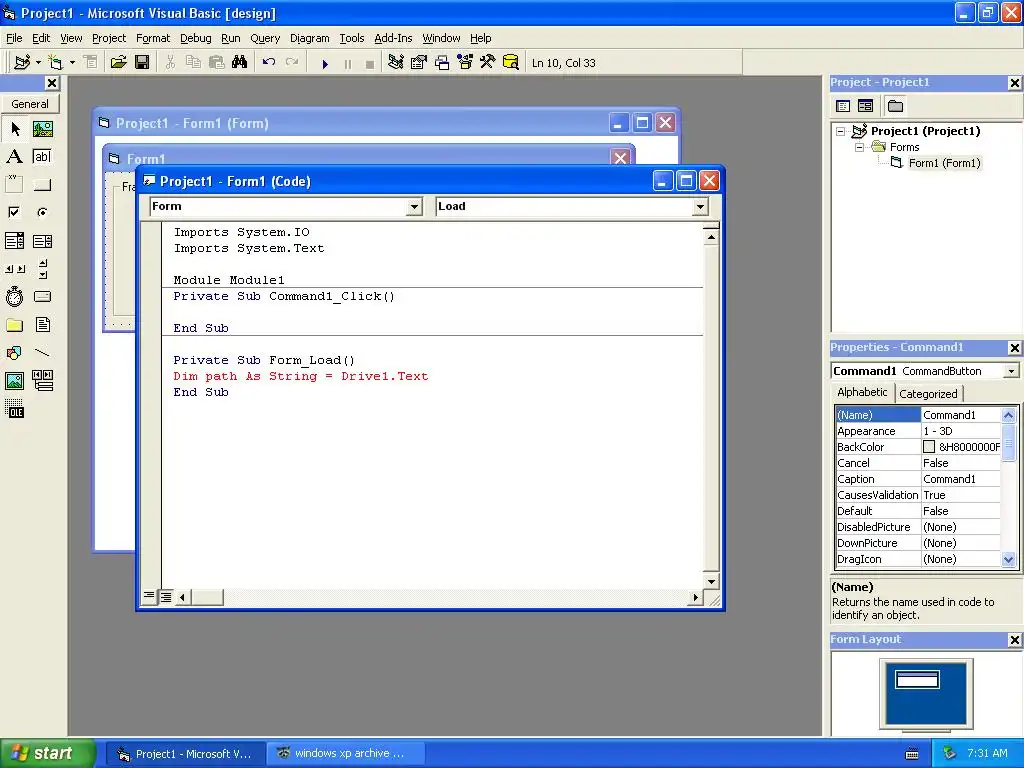Click the Add Form toolbar icon
1024x768 pixels.
click(x=56, y=63)
